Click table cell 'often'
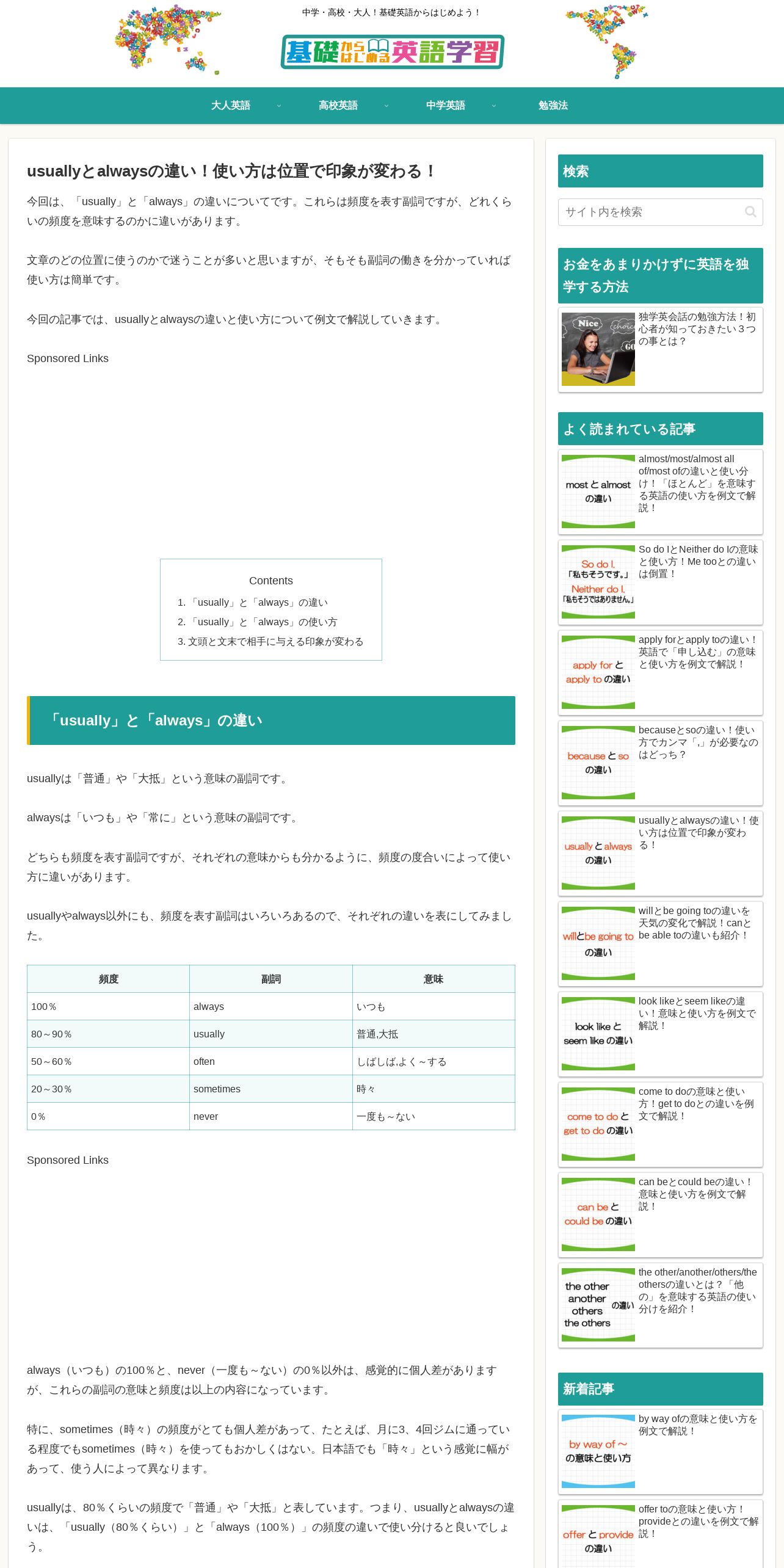 pos(270,1061)
